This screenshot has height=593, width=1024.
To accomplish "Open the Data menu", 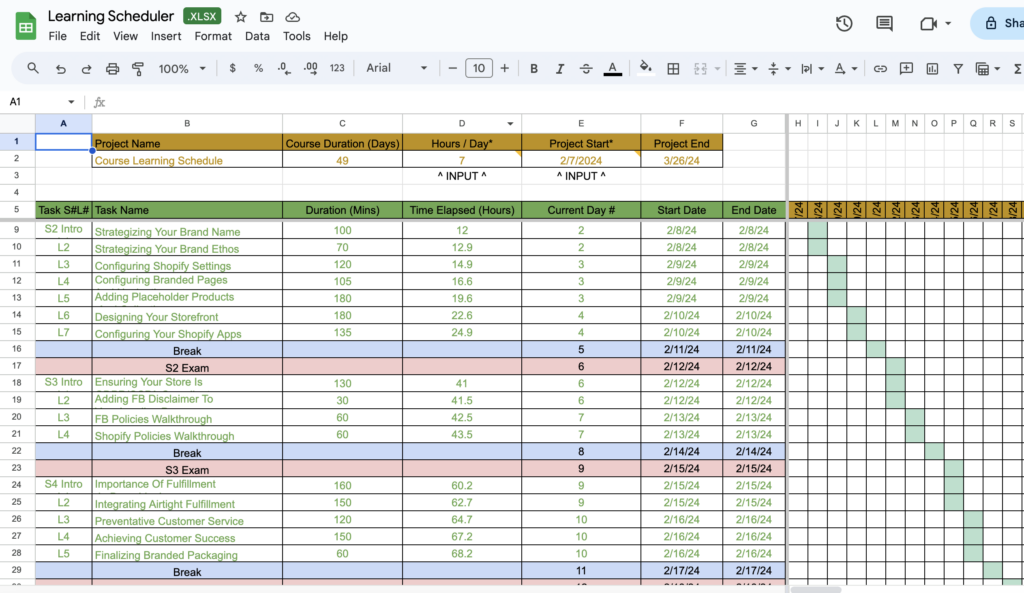I will [257, 36].
